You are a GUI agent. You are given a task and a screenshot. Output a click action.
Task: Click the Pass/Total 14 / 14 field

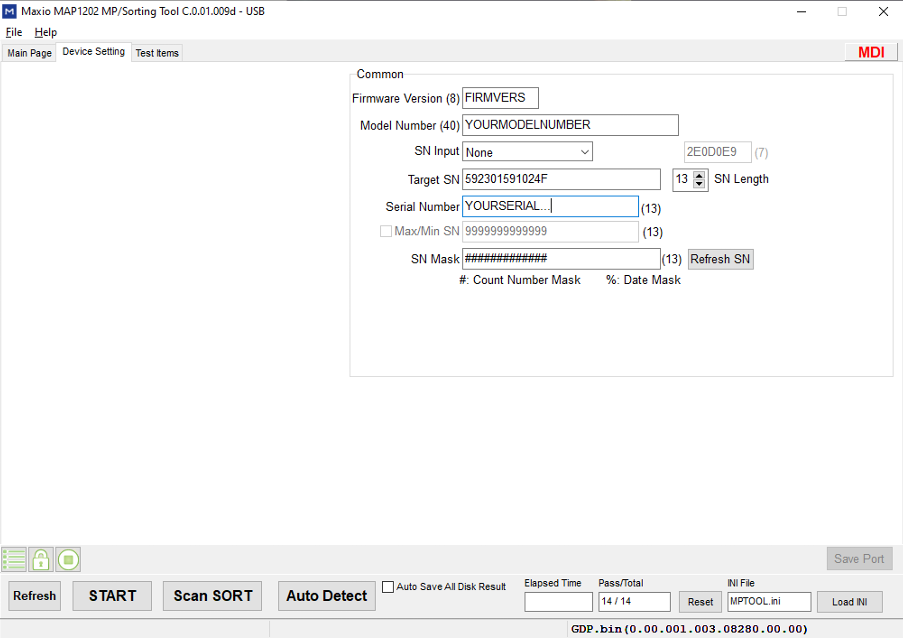[x=634, y=602]
